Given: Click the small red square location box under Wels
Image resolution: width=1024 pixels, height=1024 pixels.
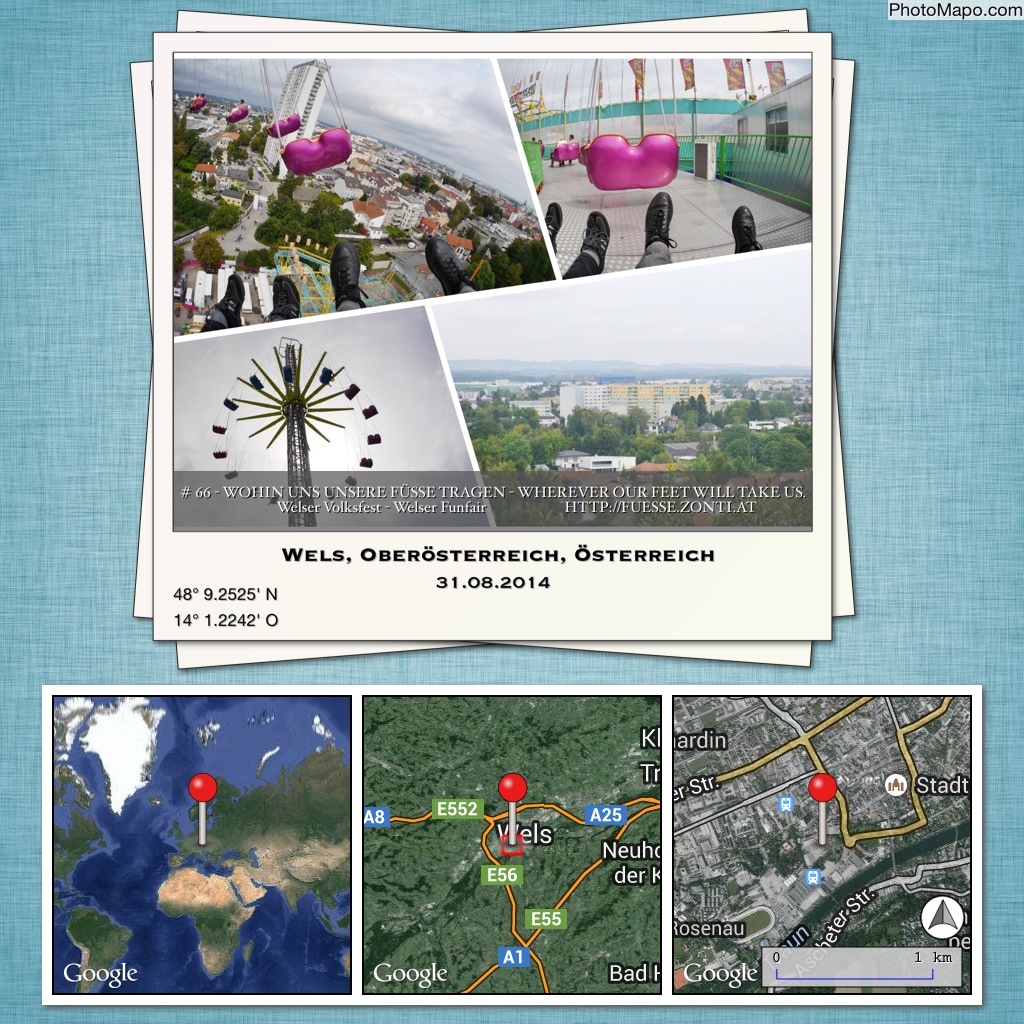Looking at the screenshot, I should click(512, 847).
